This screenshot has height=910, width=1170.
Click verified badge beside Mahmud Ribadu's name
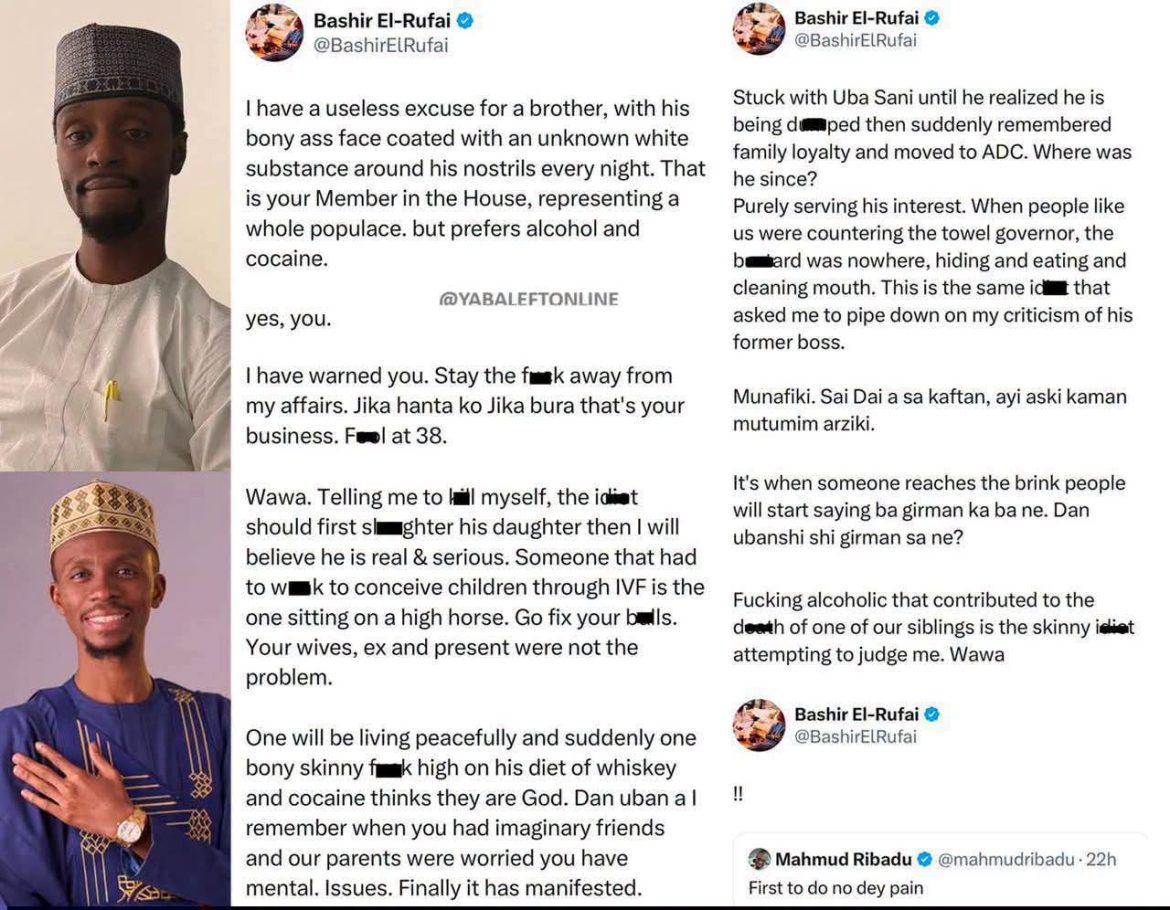[x=924, y=859]
